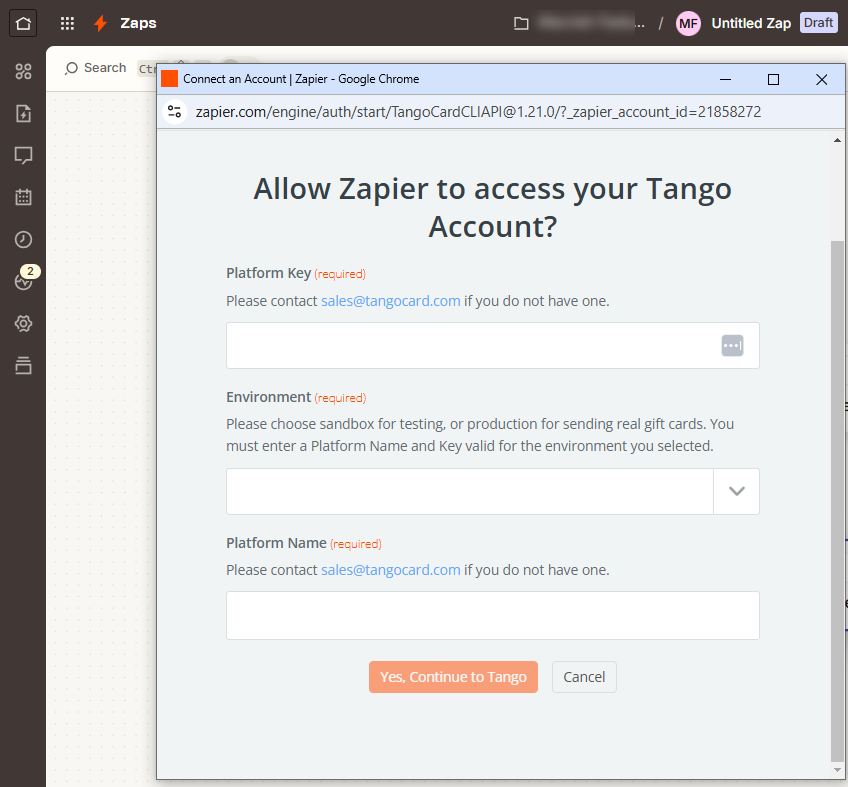Click the Cancel button

(x=584, y=677)
